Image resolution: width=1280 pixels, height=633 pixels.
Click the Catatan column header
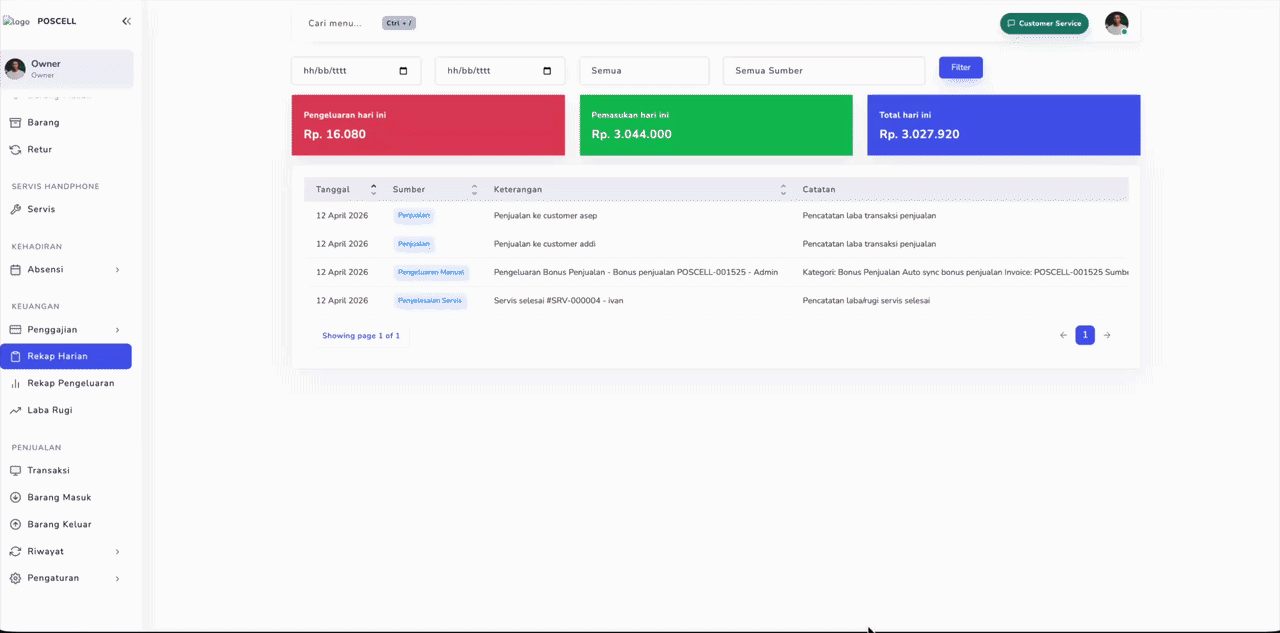point(819,189)
